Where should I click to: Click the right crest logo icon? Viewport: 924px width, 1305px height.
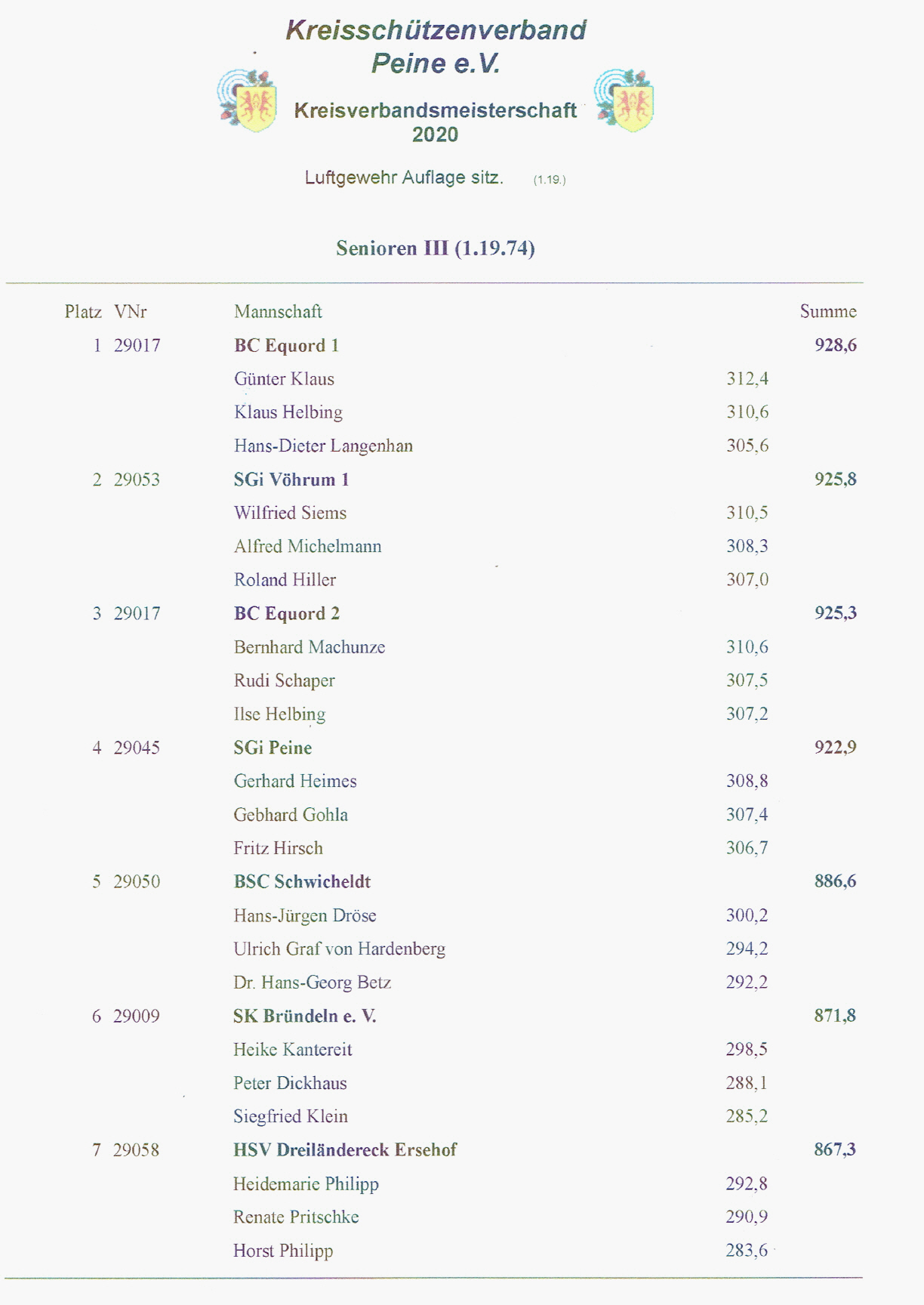click(624, 100)
